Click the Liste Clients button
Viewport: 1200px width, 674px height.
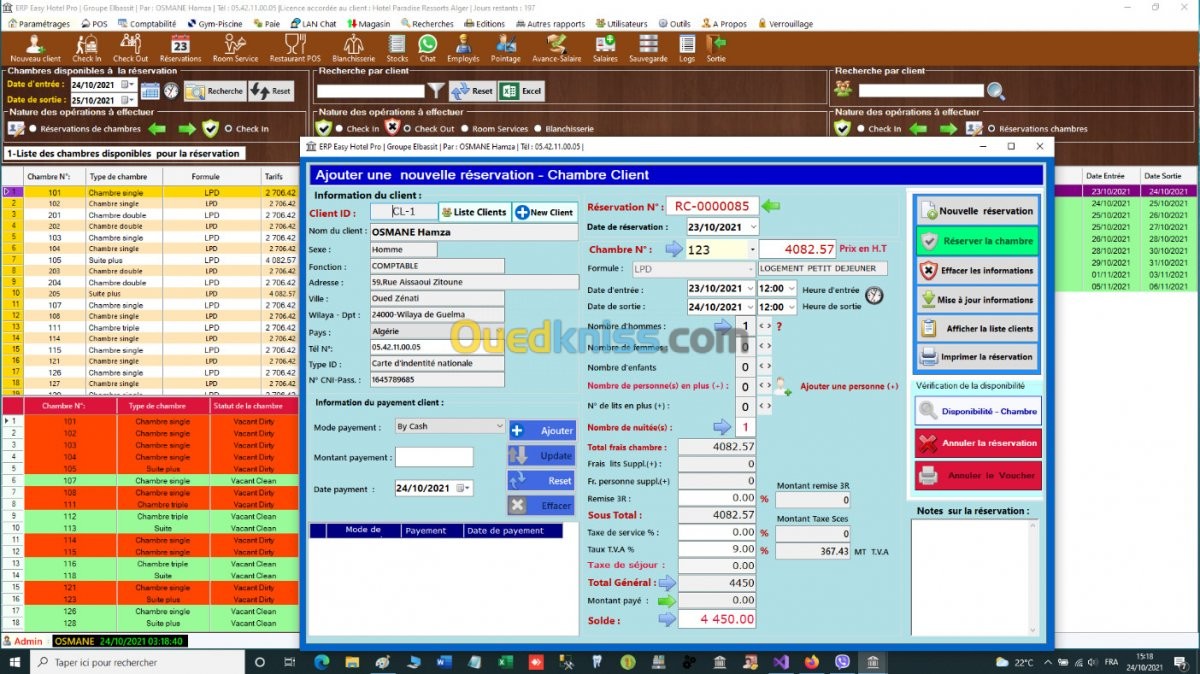click(x=475, y=212)
